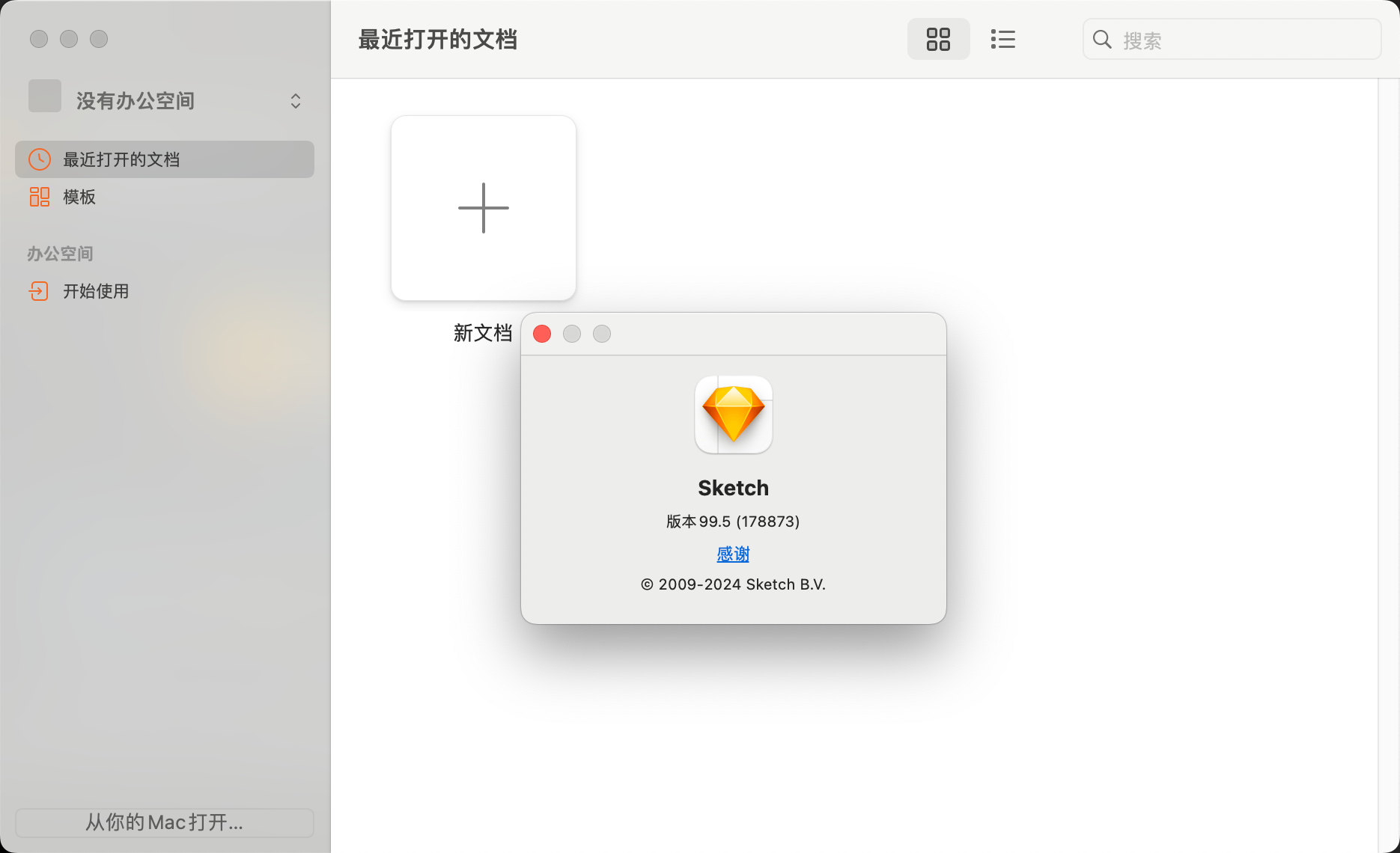Open the 感谢 link in About dialog

click(733, 554)
